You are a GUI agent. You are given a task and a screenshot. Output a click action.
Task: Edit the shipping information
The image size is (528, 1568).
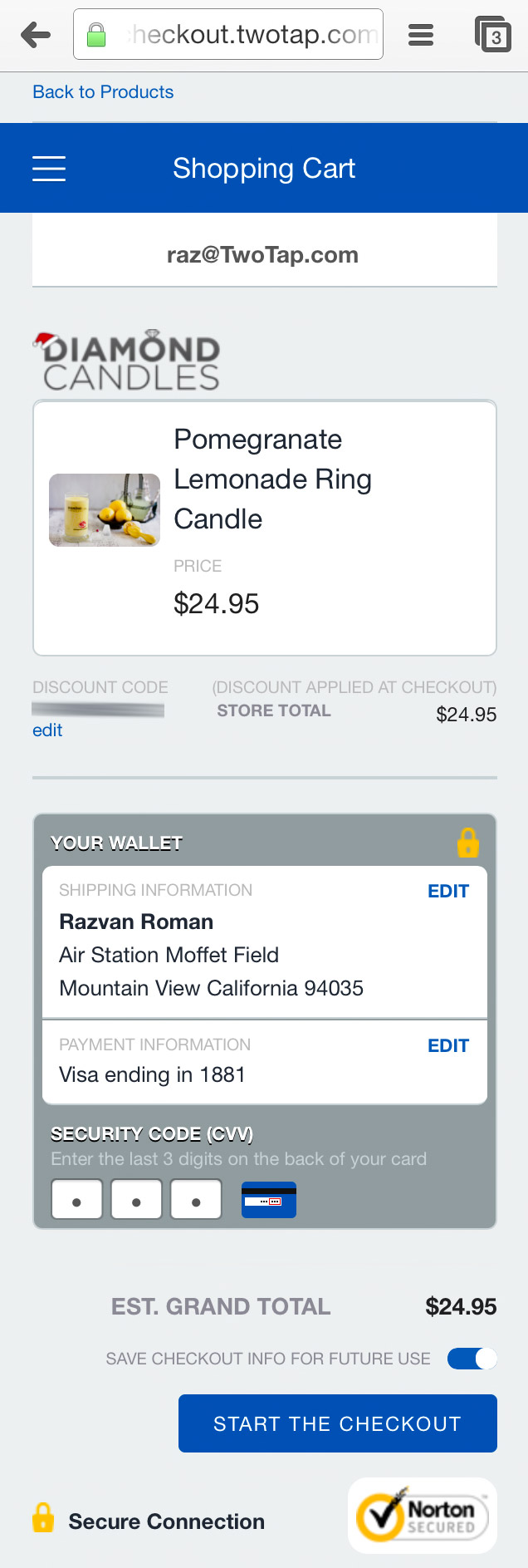click(x=448, y=892)
